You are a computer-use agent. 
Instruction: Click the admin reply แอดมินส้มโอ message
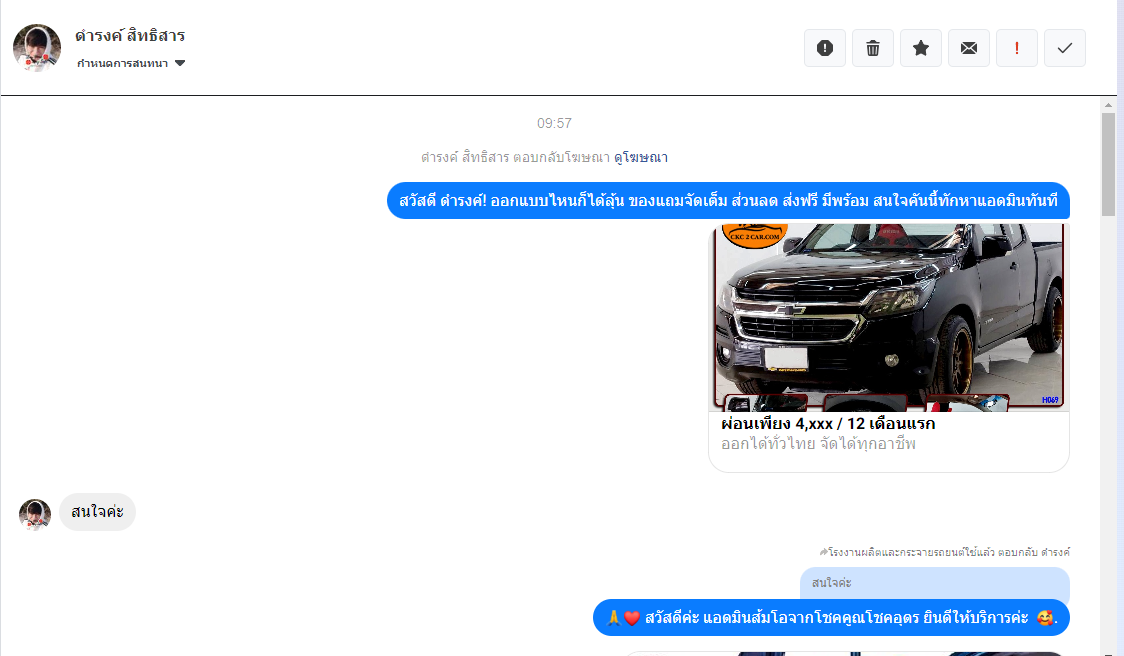click(x=832, y=617)
